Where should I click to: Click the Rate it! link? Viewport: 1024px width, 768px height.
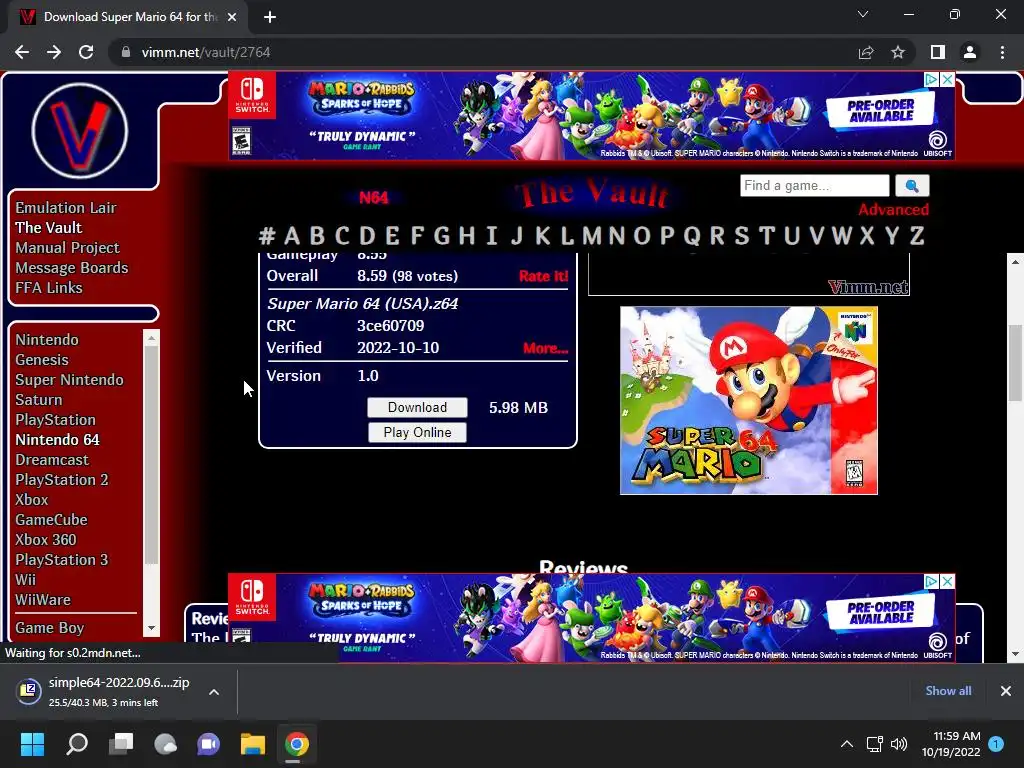tap(543, 276)
